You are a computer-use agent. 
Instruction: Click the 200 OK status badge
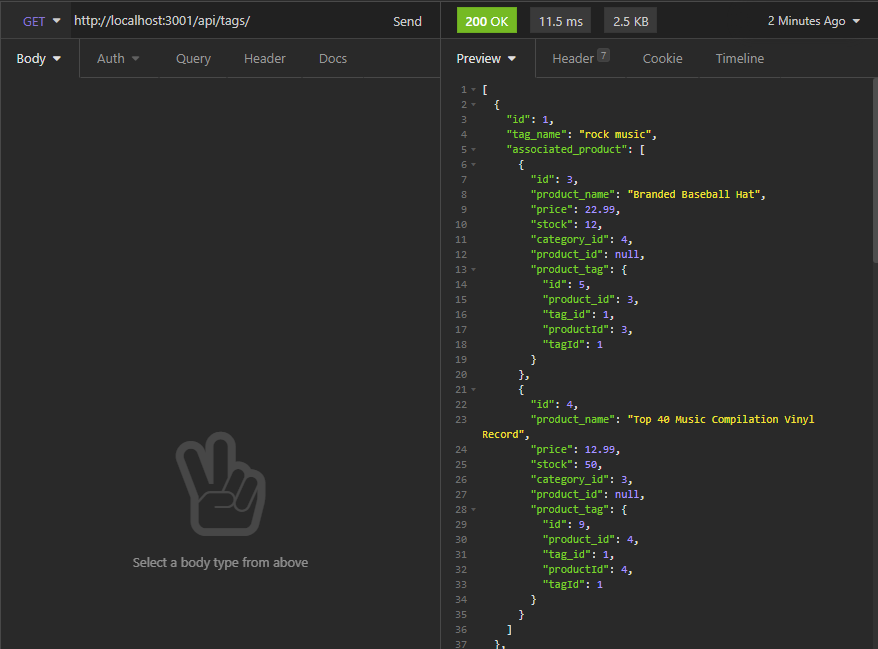coord(486,19)
